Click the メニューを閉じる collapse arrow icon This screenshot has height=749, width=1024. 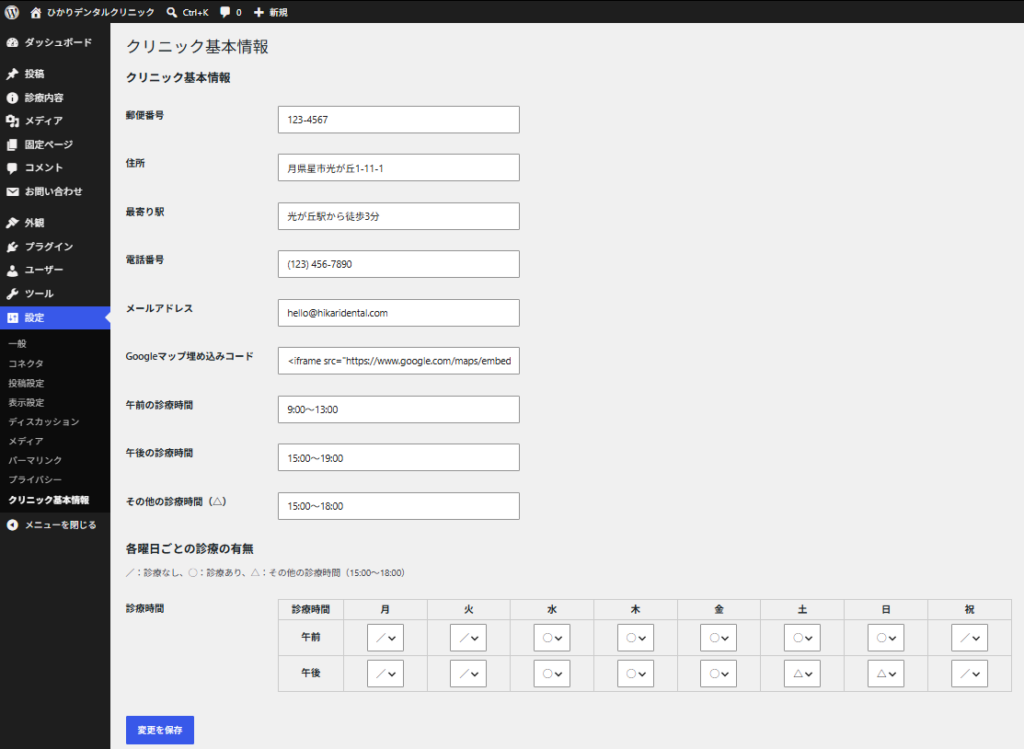(12, 525)
